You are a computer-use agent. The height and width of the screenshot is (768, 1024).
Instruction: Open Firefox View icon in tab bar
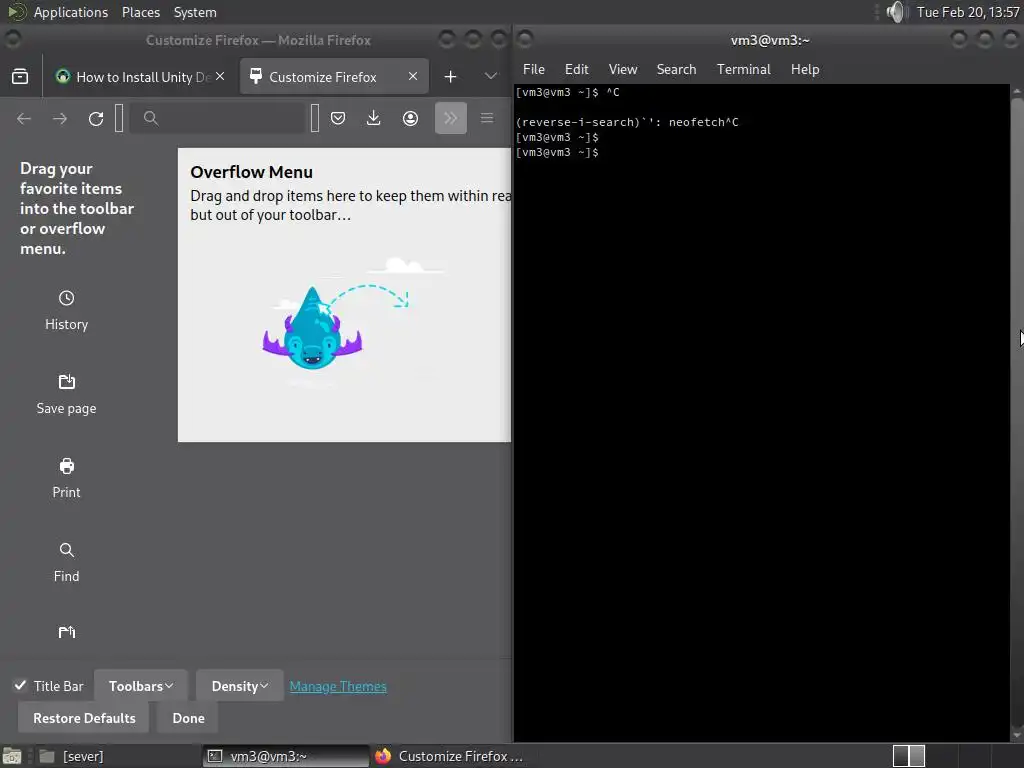click(x=20, y=76)
